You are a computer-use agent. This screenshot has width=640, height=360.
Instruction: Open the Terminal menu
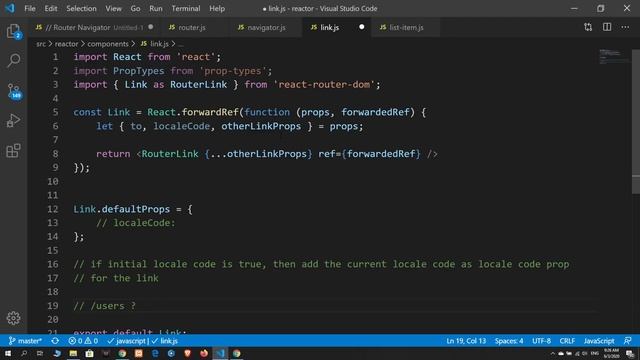[x=186, y=8]
